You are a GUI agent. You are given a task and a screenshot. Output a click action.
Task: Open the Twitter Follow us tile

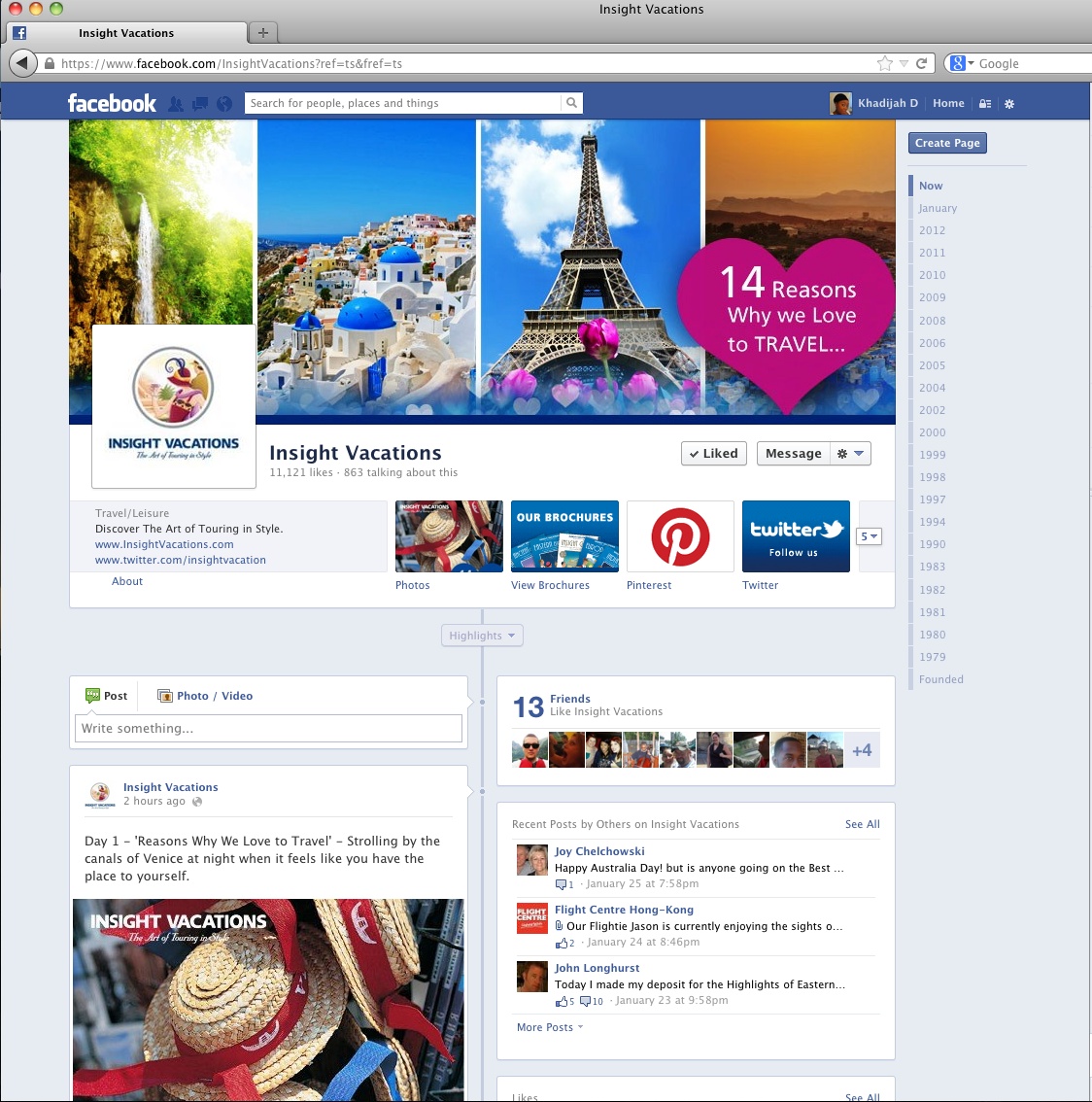click(x=796, y=536)
